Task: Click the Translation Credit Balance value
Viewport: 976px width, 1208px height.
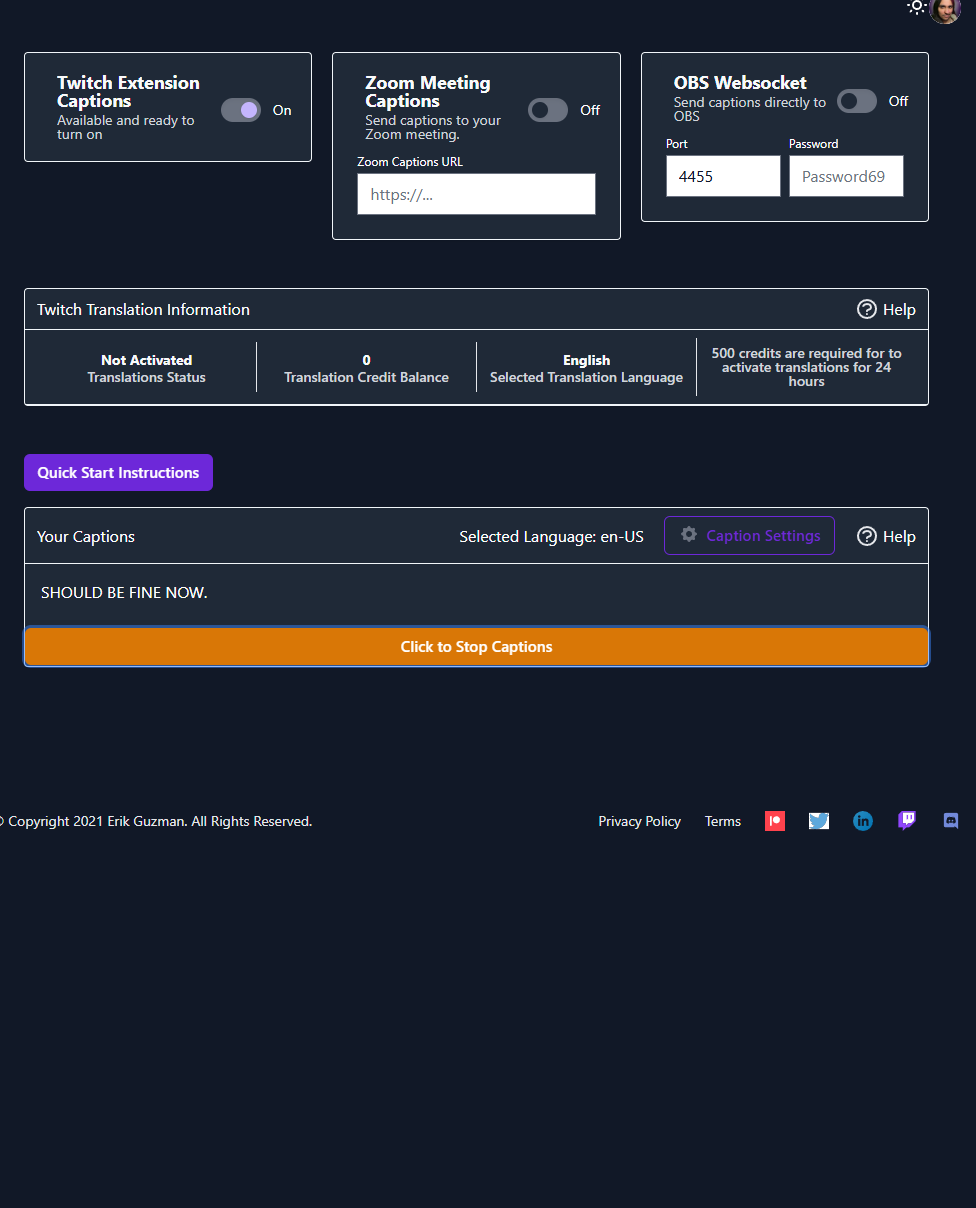Action: point(366,360)
